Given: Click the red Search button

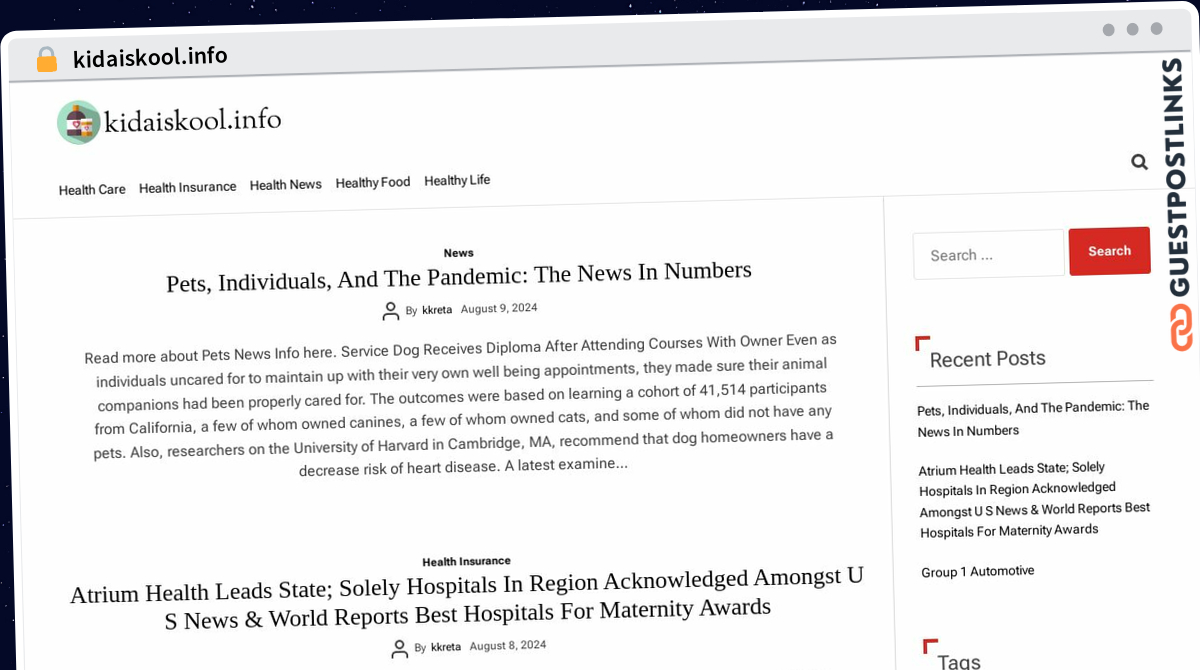Looking at the screenshot, I should coord(1109,251).
